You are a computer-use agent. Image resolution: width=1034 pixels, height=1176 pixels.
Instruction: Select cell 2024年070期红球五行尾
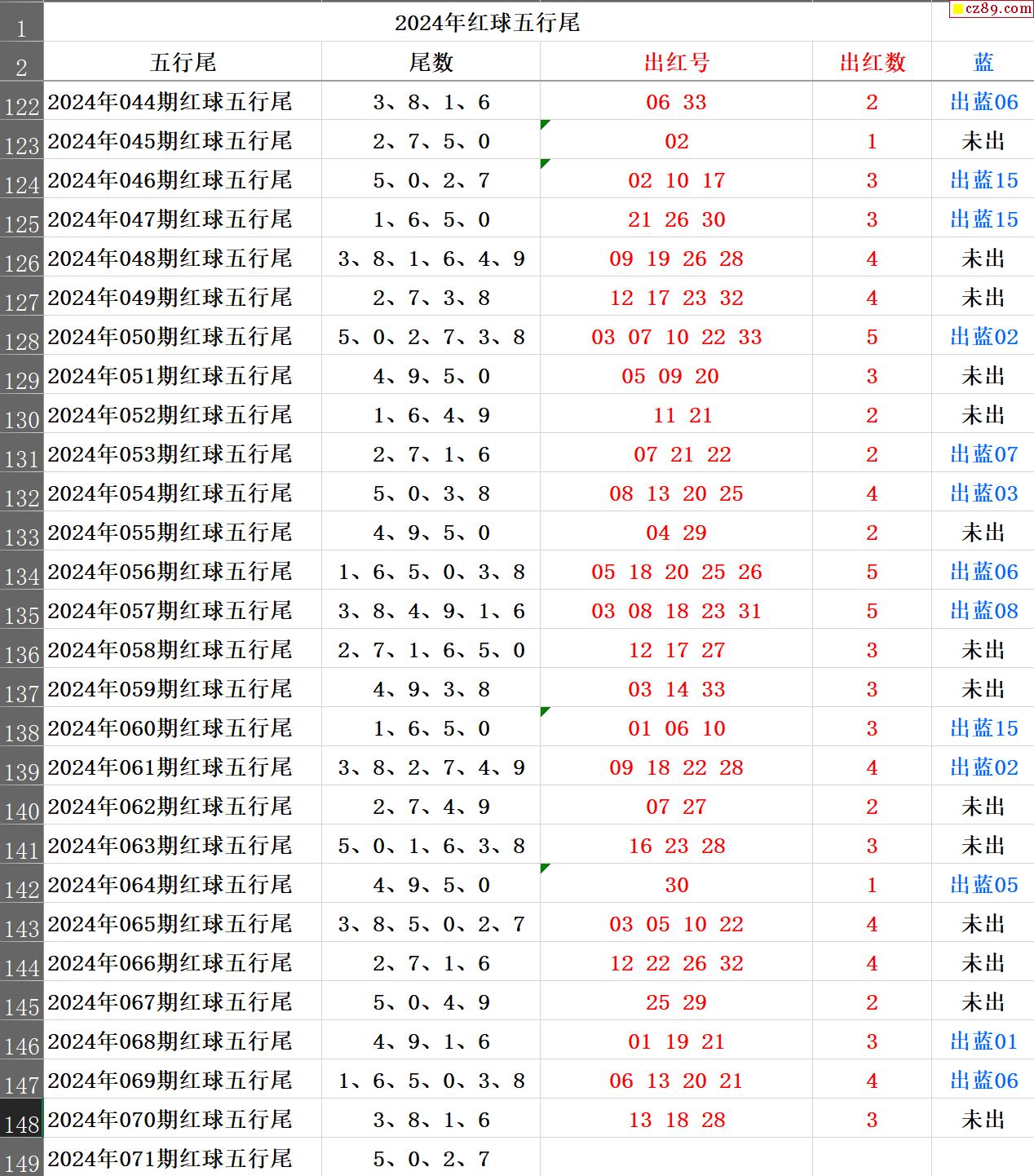[x=183, y=1119]
